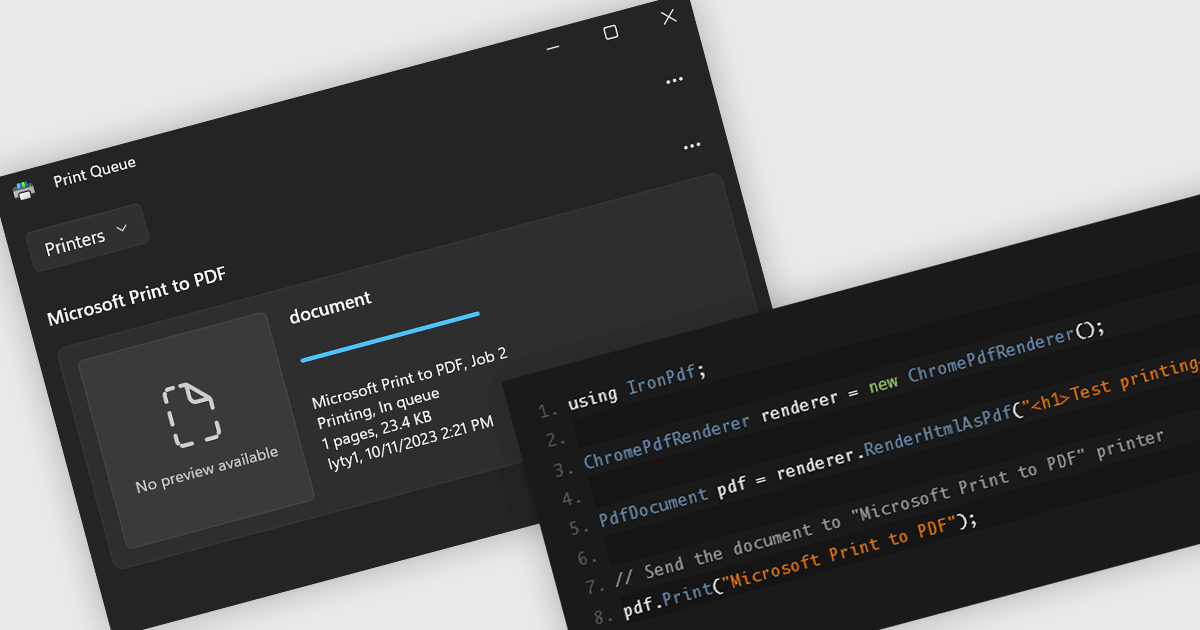The image size is (1200, 630).
Task: Click the Print Queue printer app icon
Action: pyautogui.click(x=24, y=190)
